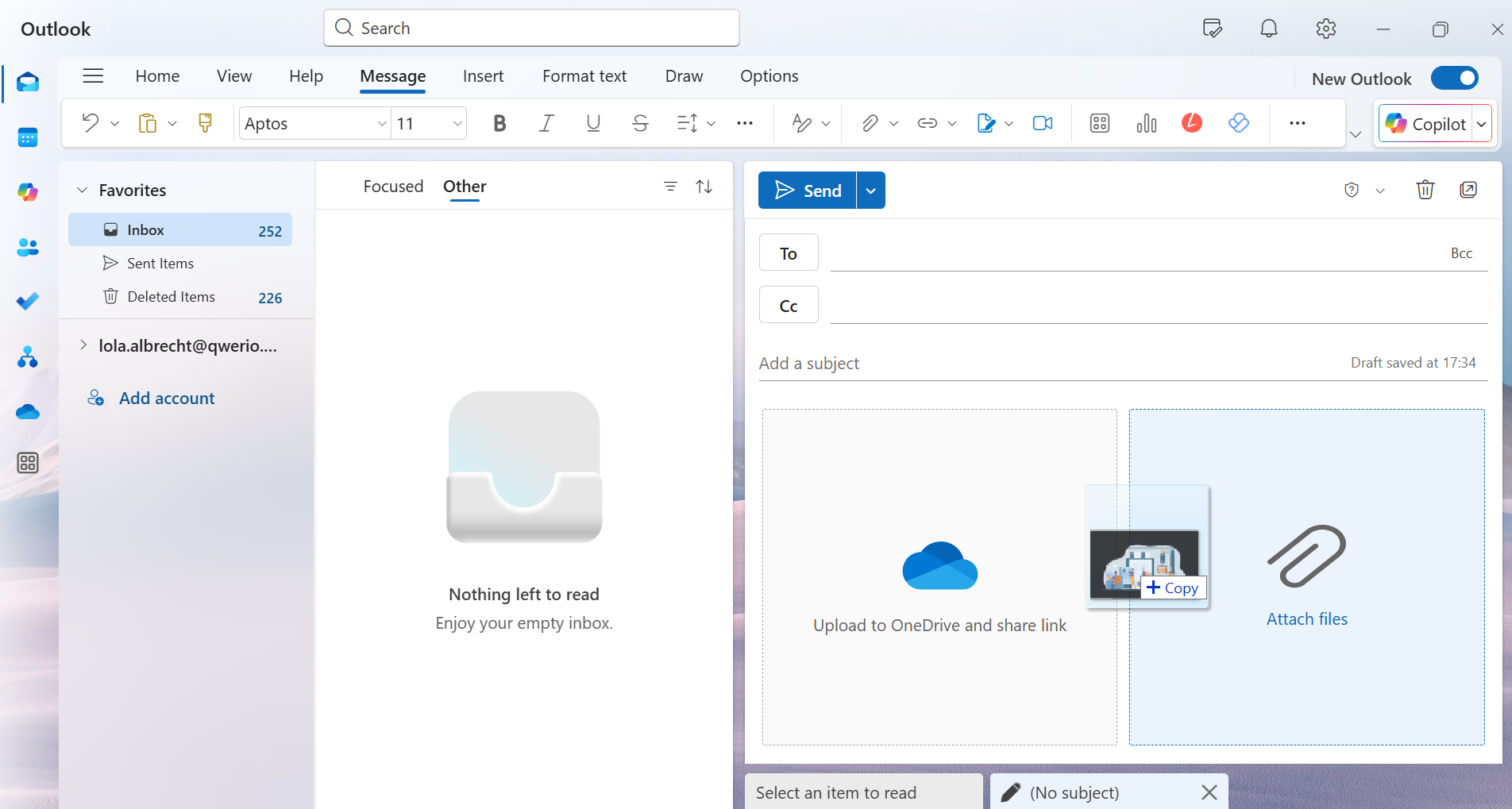Switch to the Focused inbox tab
The image size is (1512, 809).
393,187
